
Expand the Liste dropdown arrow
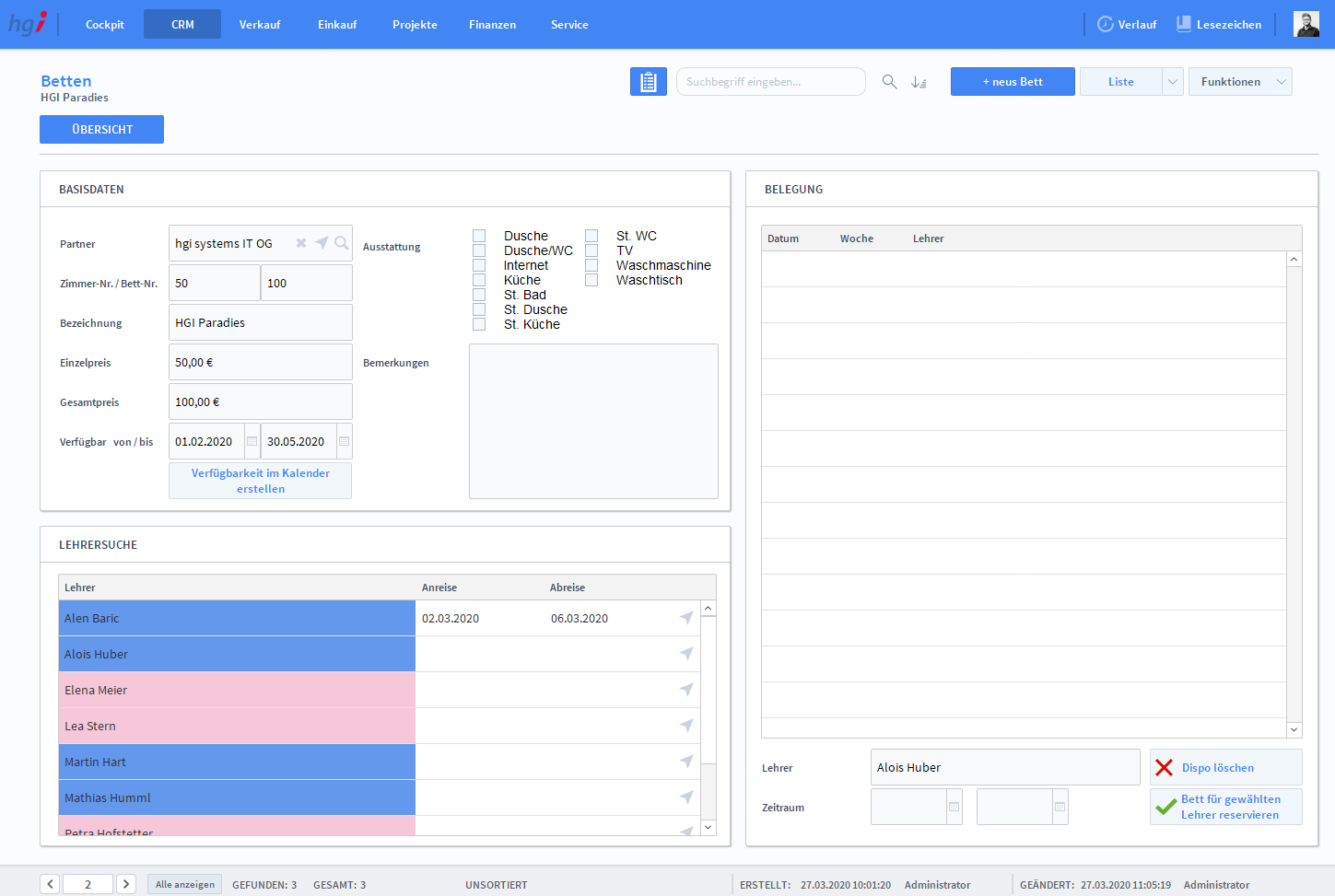(1172, 82)
